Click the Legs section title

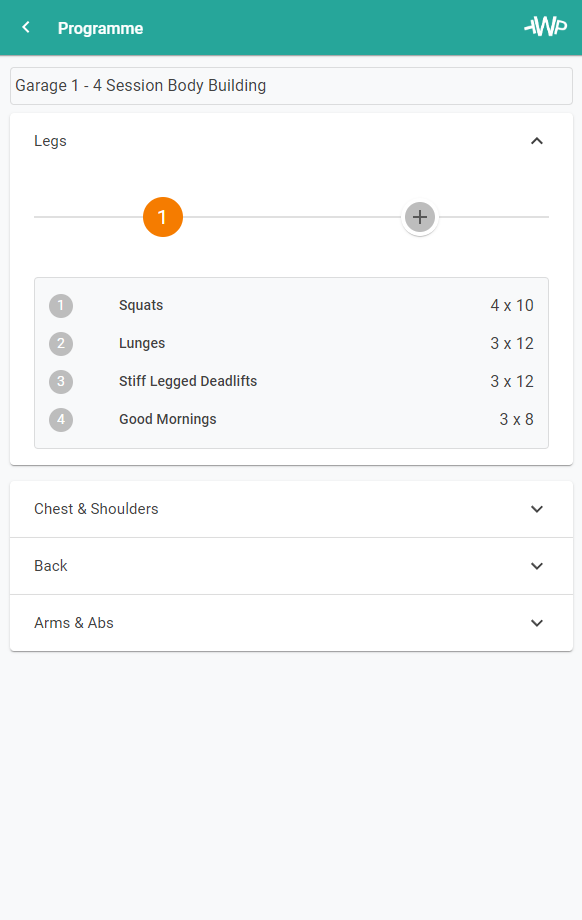pyautogui.click(x=50, y=141)
